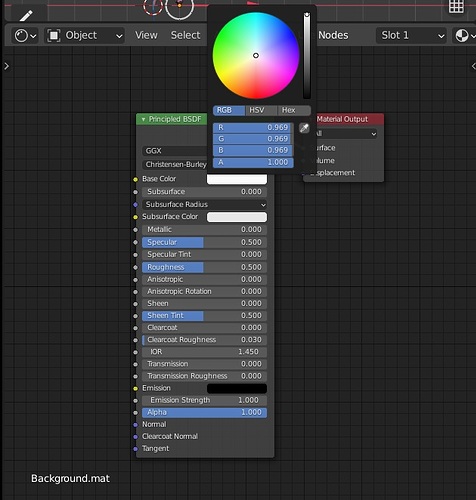Click the G channel value field
Viewport: 476px width, 500px height.
click(x=253, y=139)
